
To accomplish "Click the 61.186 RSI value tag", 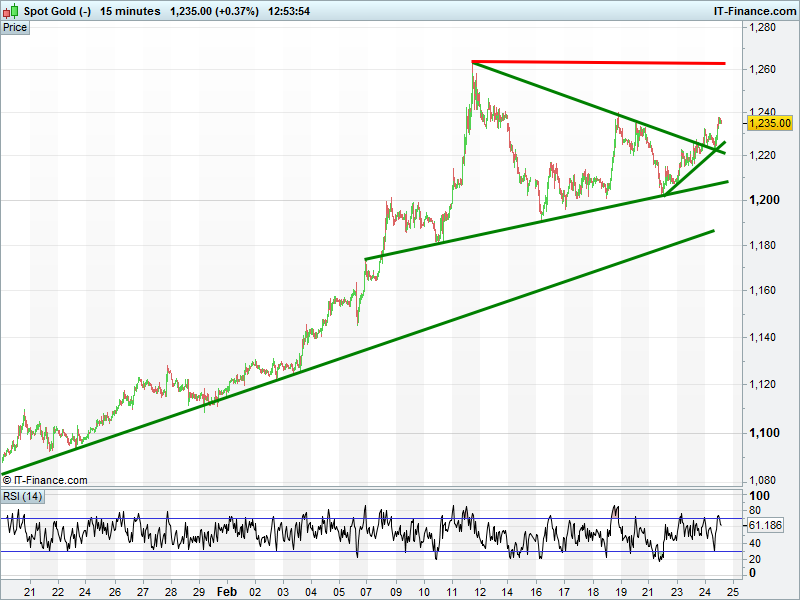I will click(765, 525).
